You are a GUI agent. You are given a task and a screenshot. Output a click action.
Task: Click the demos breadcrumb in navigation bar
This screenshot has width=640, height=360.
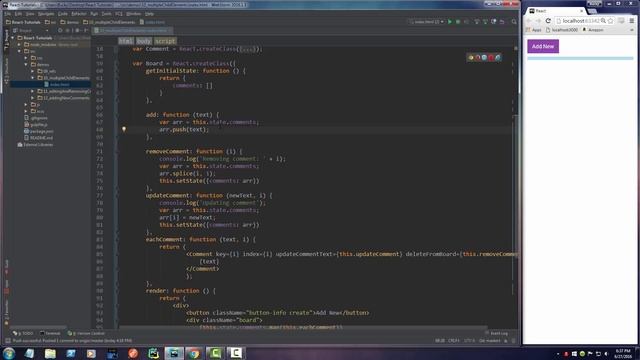(x=69, y=22)
